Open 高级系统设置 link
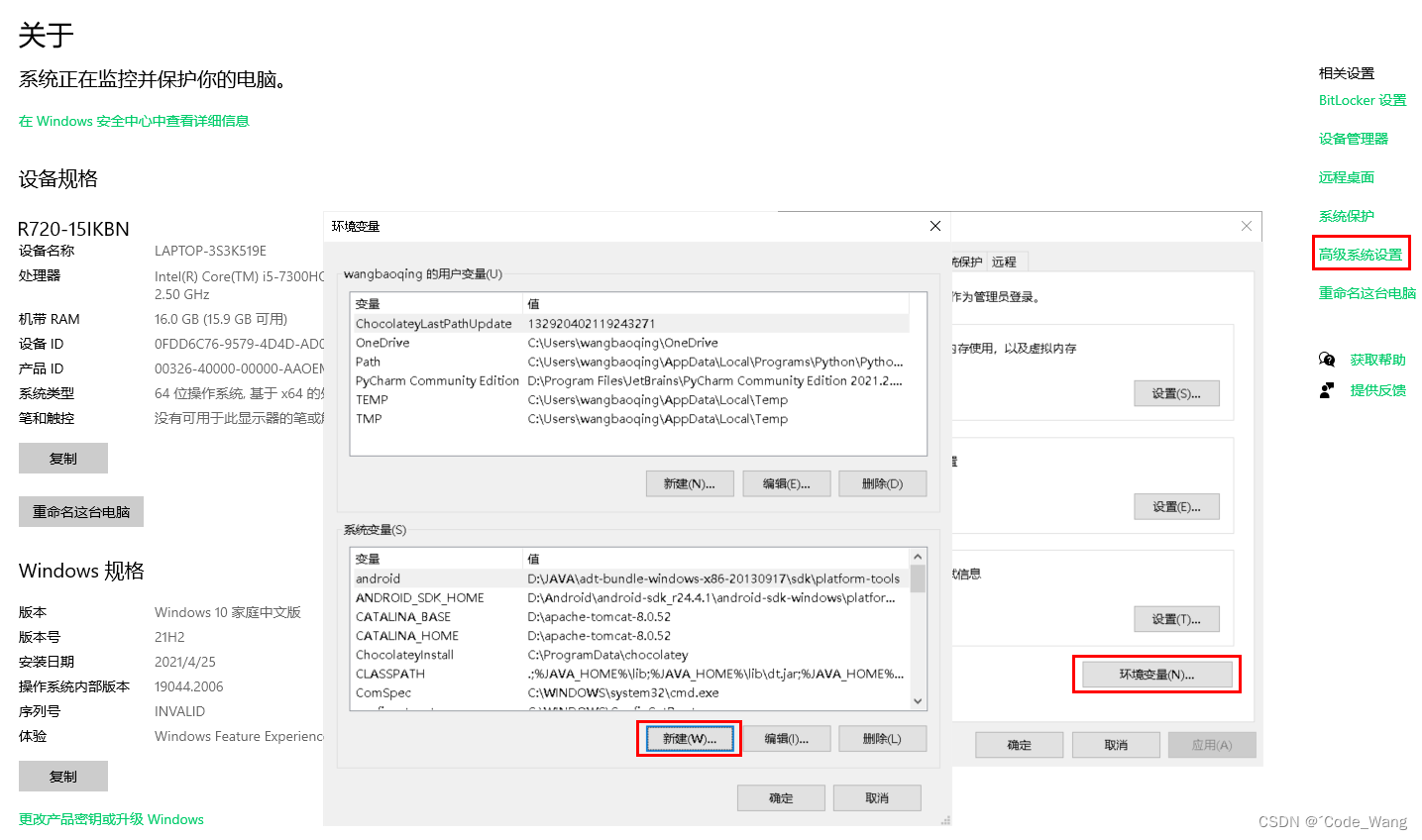1422x840 pixels. (x=1361, y=255)
